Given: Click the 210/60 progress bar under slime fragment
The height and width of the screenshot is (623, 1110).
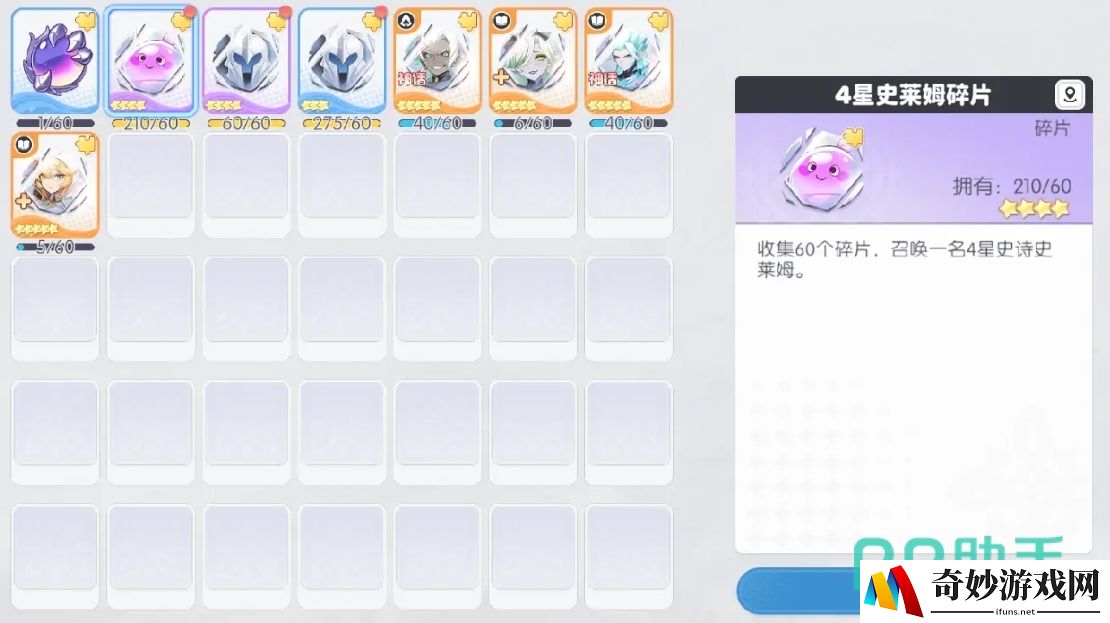Looking at the screenshot, I should pos(150,123).
